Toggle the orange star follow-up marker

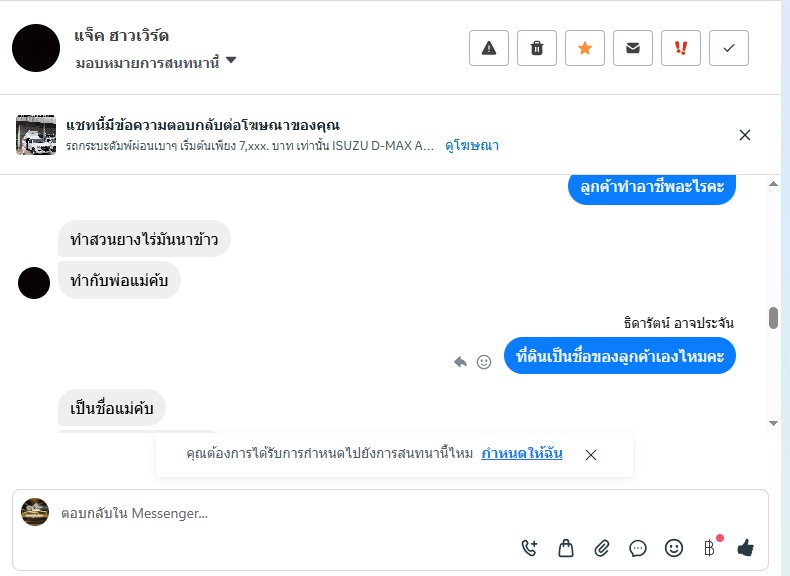[585, 48]
